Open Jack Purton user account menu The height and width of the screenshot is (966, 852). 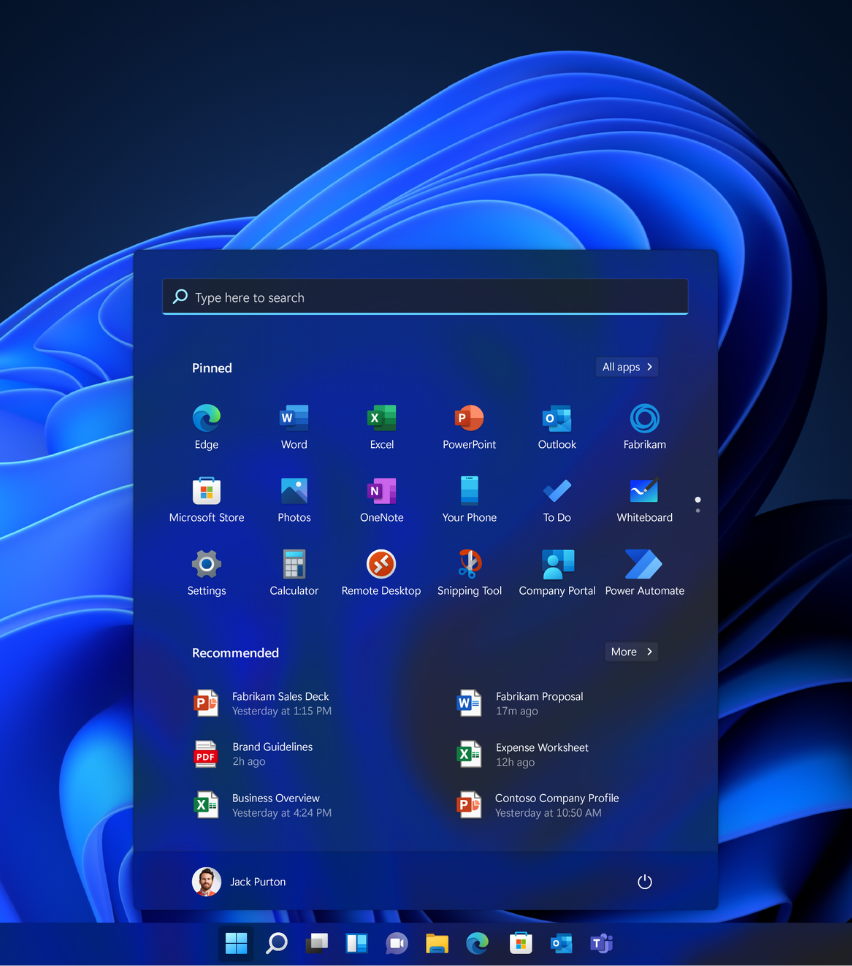tap(239, 881)
